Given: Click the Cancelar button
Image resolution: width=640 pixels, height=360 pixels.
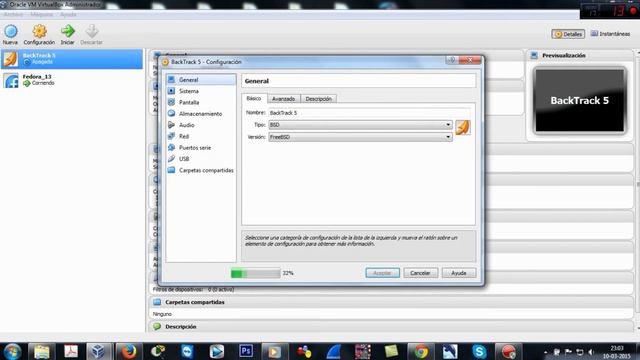Looking at the screenshot, I should pos(420,273).
